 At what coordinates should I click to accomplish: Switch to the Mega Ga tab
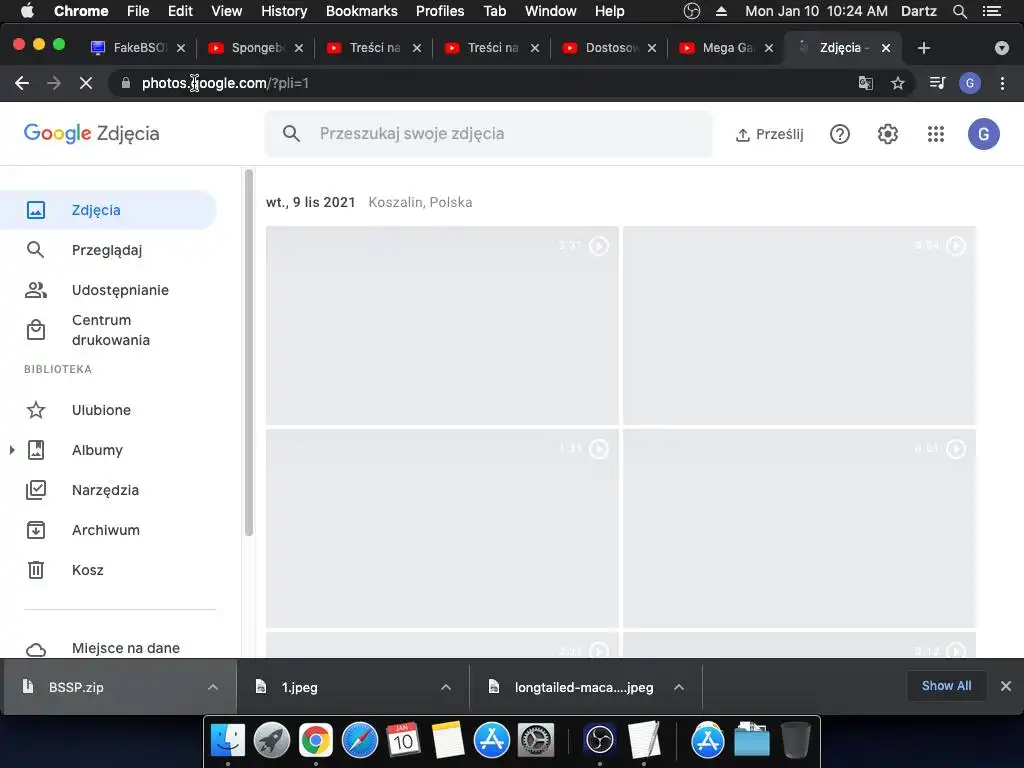point(727,48)
